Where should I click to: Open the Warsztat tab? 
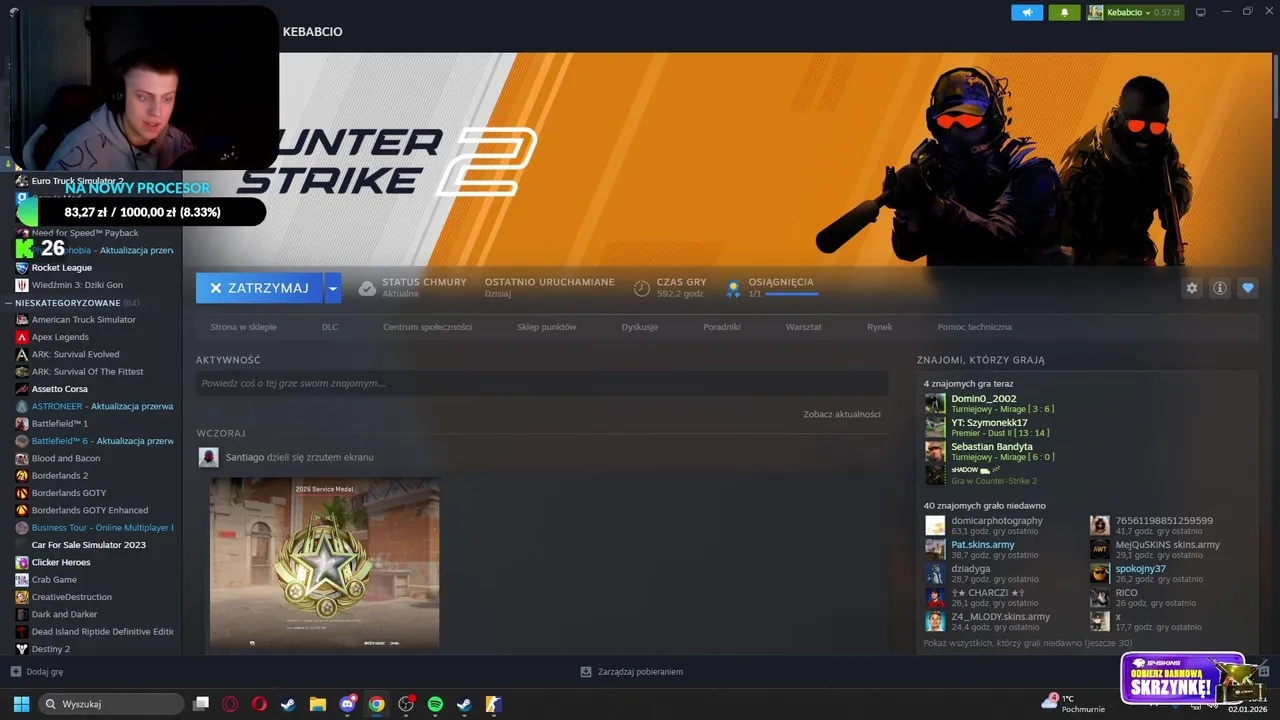click(804, 327)
